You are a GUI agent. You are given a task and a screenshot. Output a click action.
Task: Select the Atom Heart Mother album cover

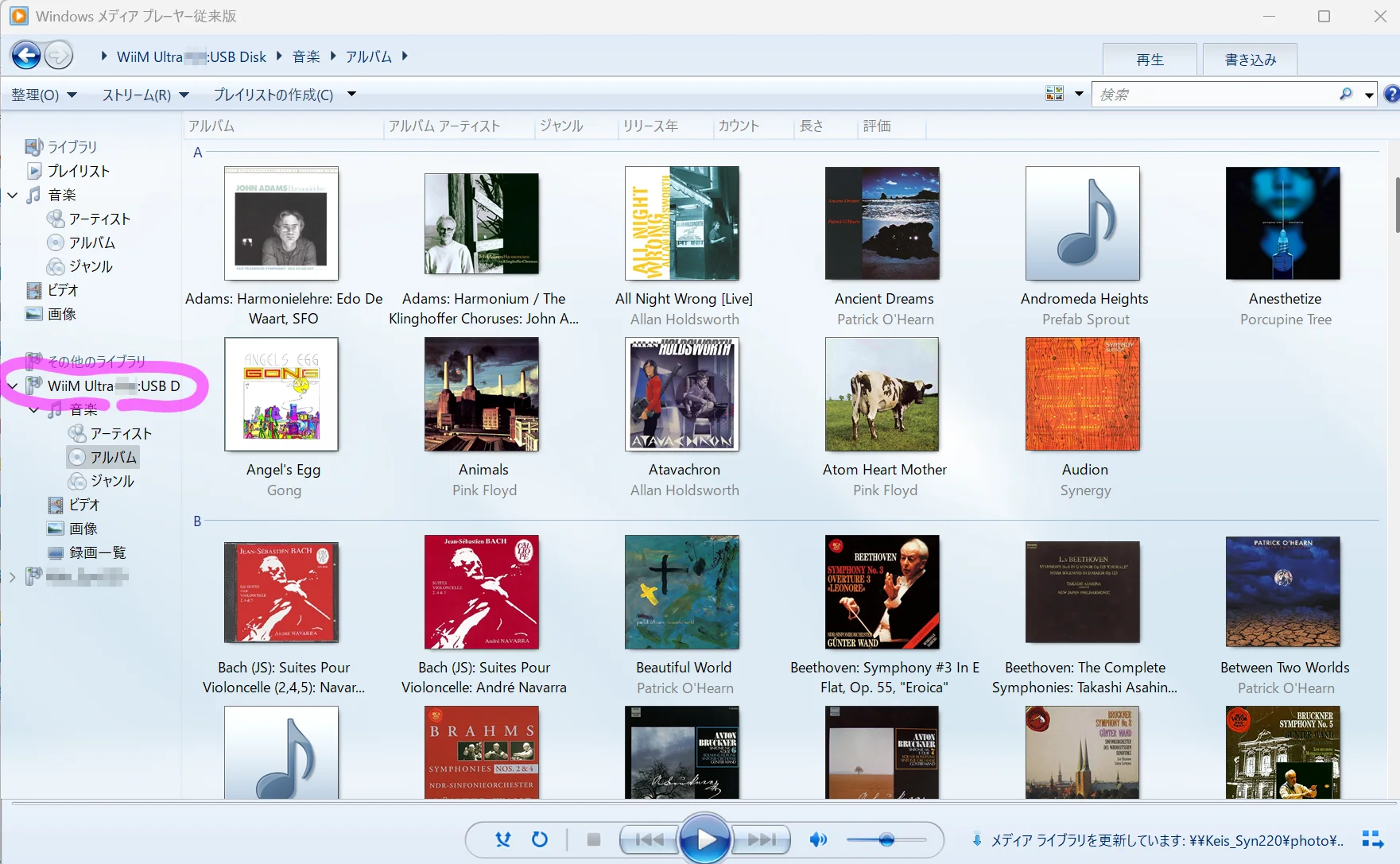point(882,394)
